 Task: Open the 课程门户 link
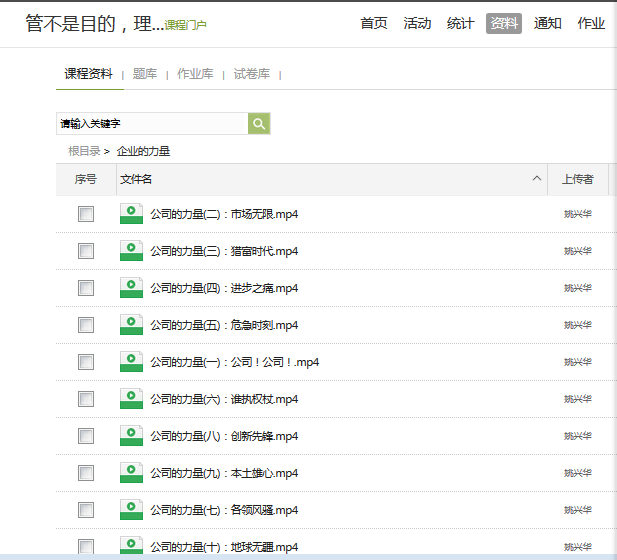[x=185, y=25]
